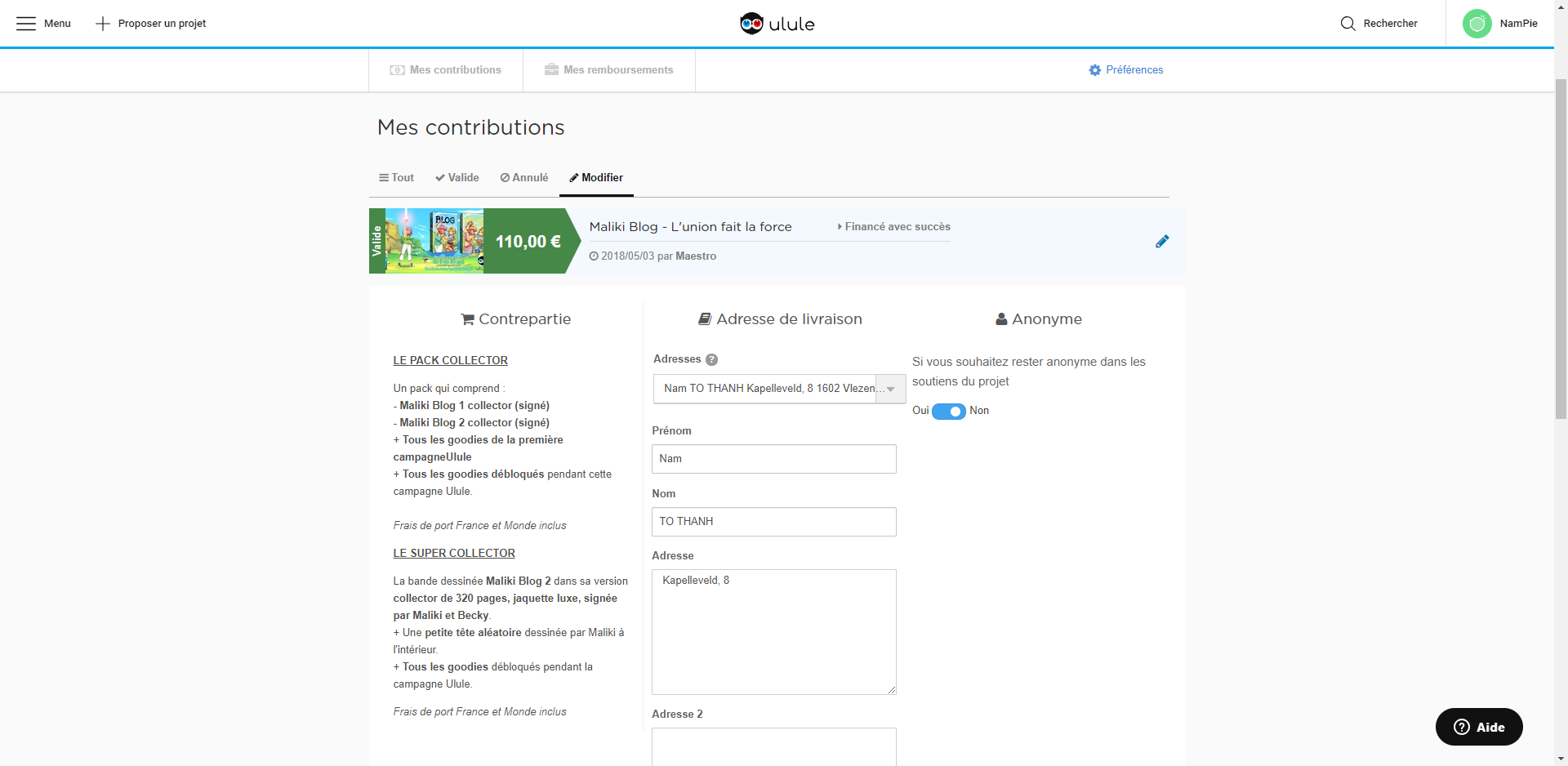
Task: Open the NamPie green avatar
Action: [1477, 24]
